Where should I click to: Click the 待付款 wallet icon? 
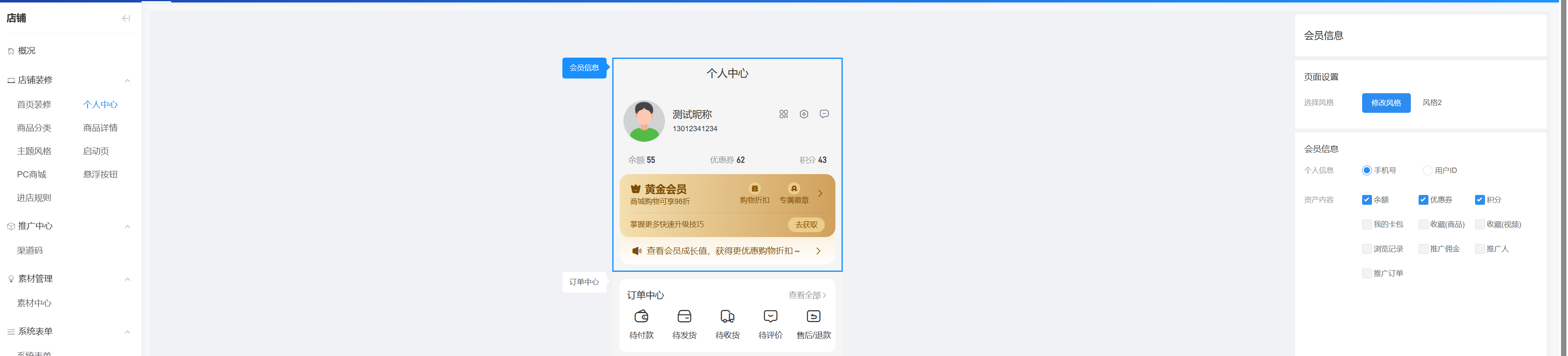[x=641, y=316]
